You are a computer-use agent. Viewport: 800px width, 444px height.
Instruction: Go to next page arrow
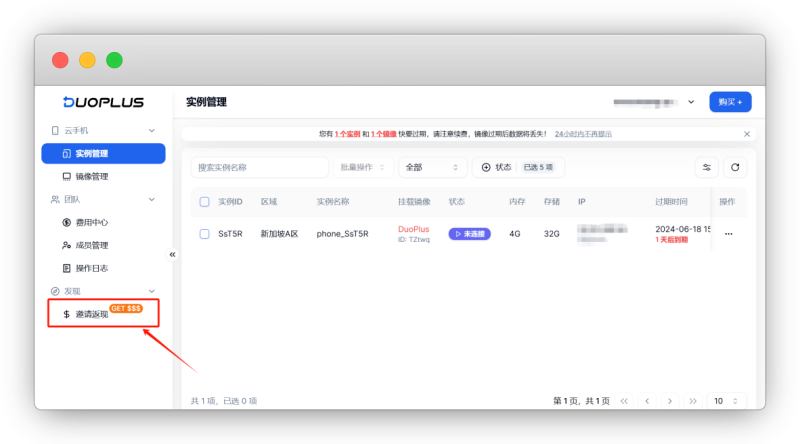coord(670,401)
